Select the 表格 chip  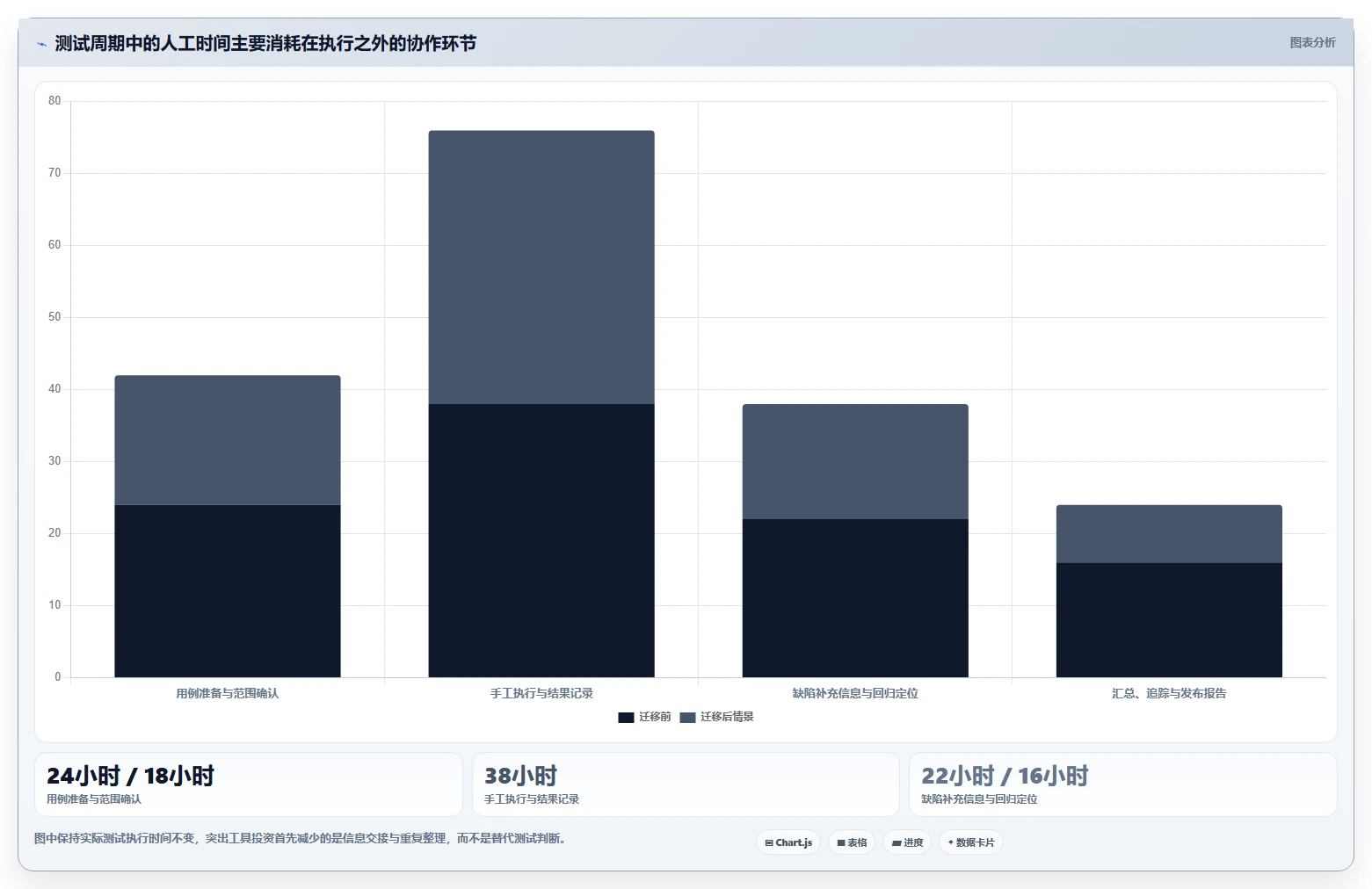[852, 842]
